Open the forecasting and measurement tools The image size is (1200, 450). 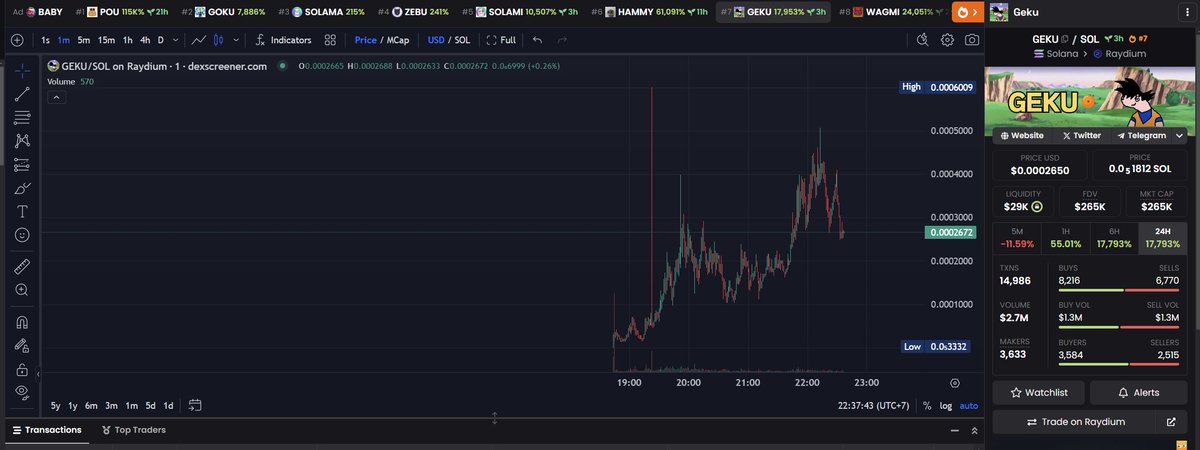pyautogui.click(x=22, y=165)
